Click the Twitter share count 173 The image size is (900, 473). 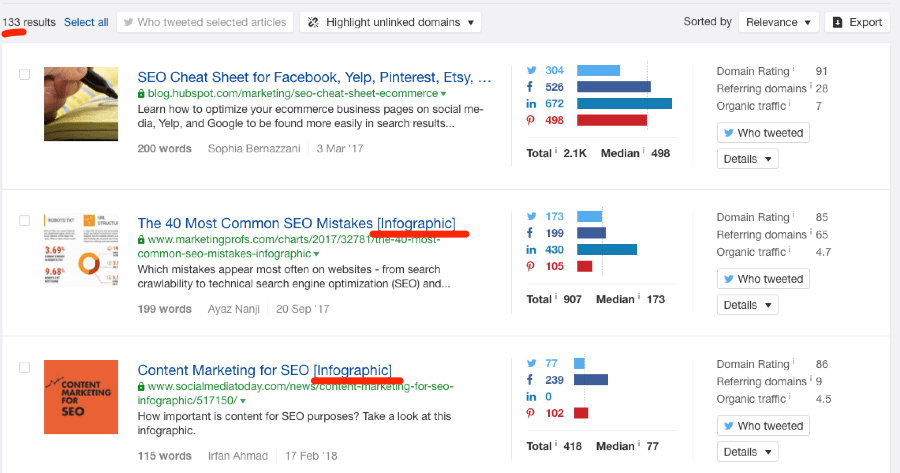click(554, 216)
